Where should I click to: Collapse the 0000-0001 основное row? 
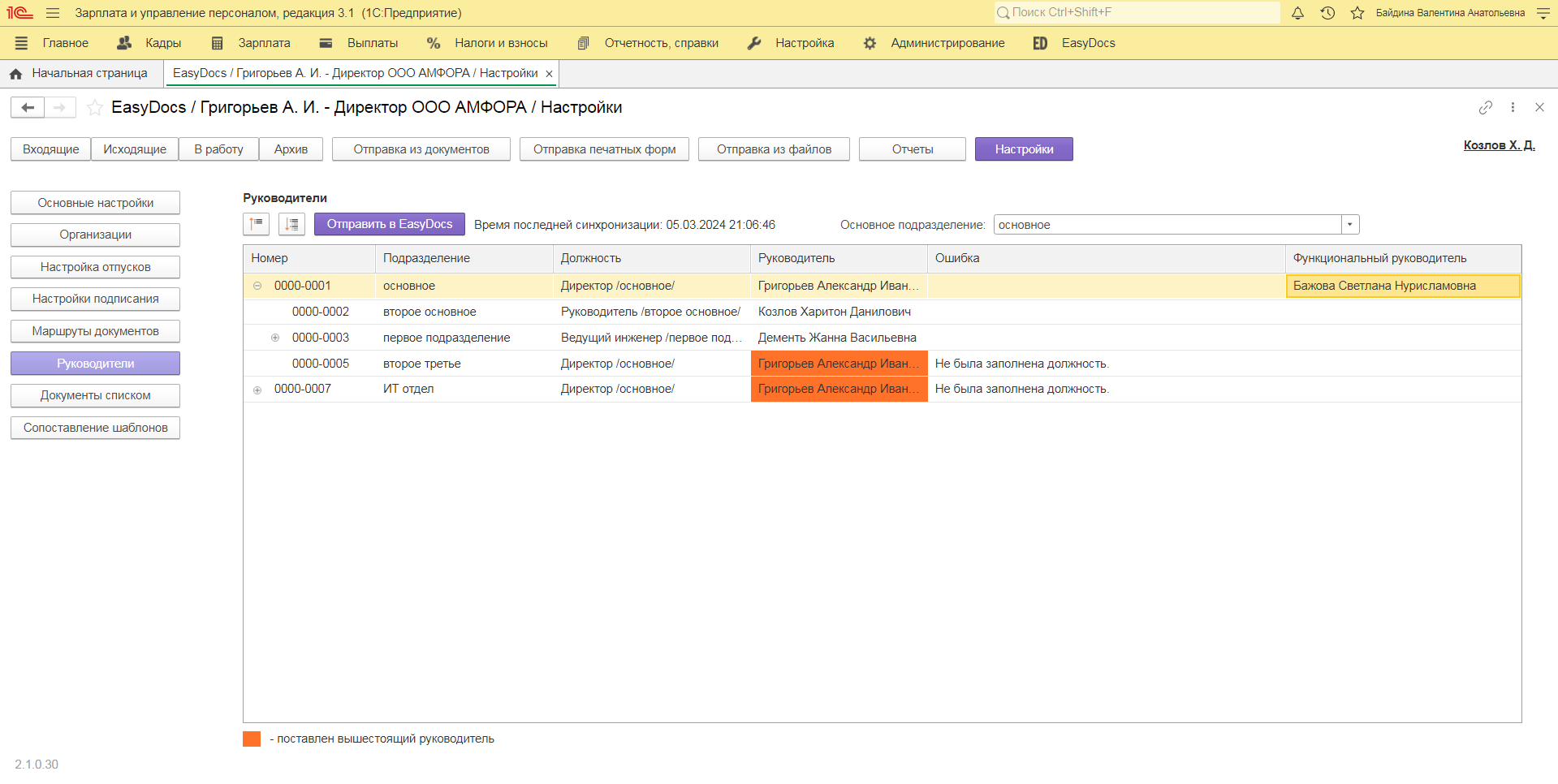coord(257,286)
